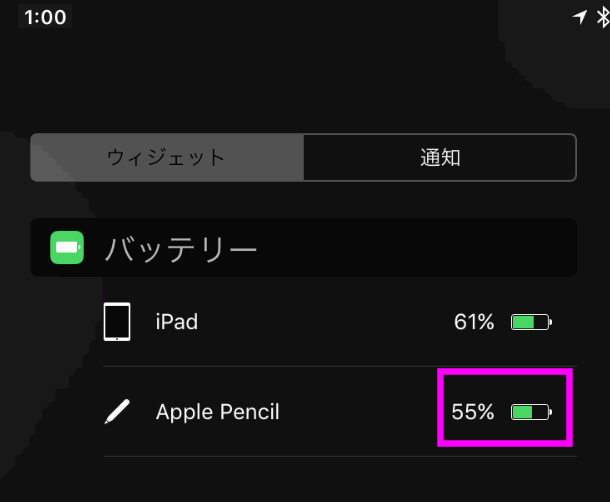This screenshot has width=610, height=502.
Task: Tap the location arrow status icon
Action: pyautogui.click(x=580, y=18)
